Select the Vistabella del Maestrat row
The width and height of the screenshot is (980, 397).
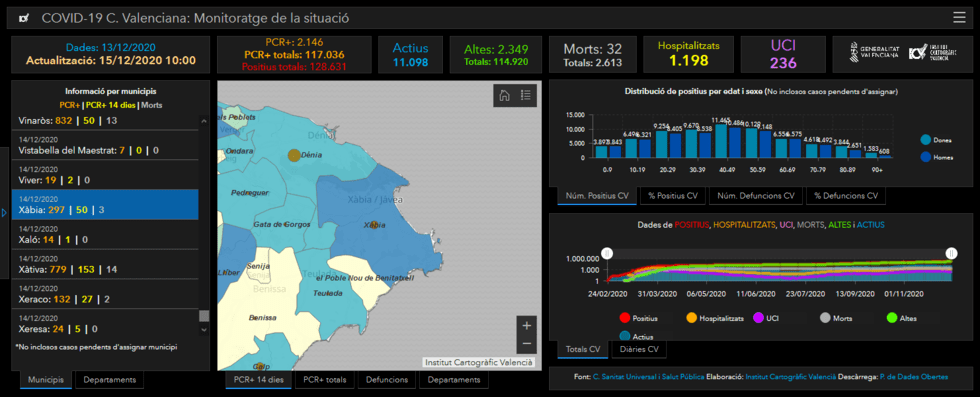point(105,145)
